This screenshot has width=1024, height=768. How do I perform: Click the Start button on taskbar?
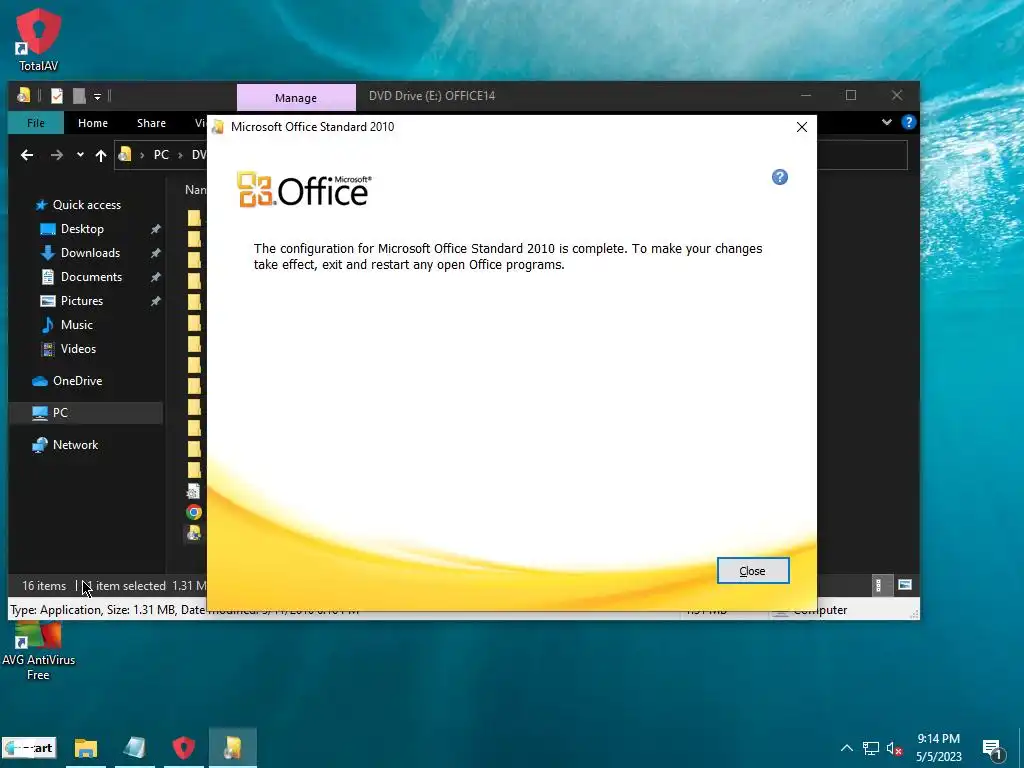[x=29, y=748]
